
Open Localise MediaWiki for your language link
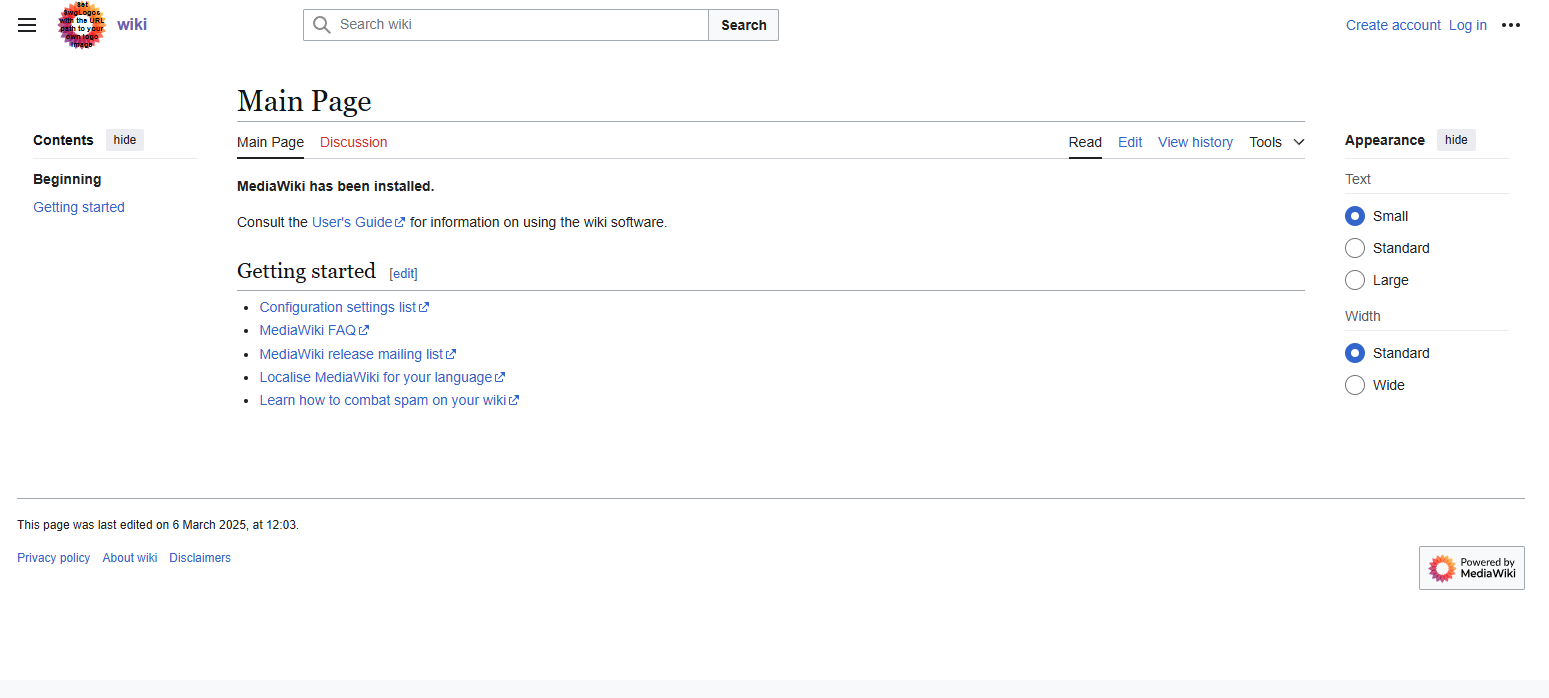[382, 377]
